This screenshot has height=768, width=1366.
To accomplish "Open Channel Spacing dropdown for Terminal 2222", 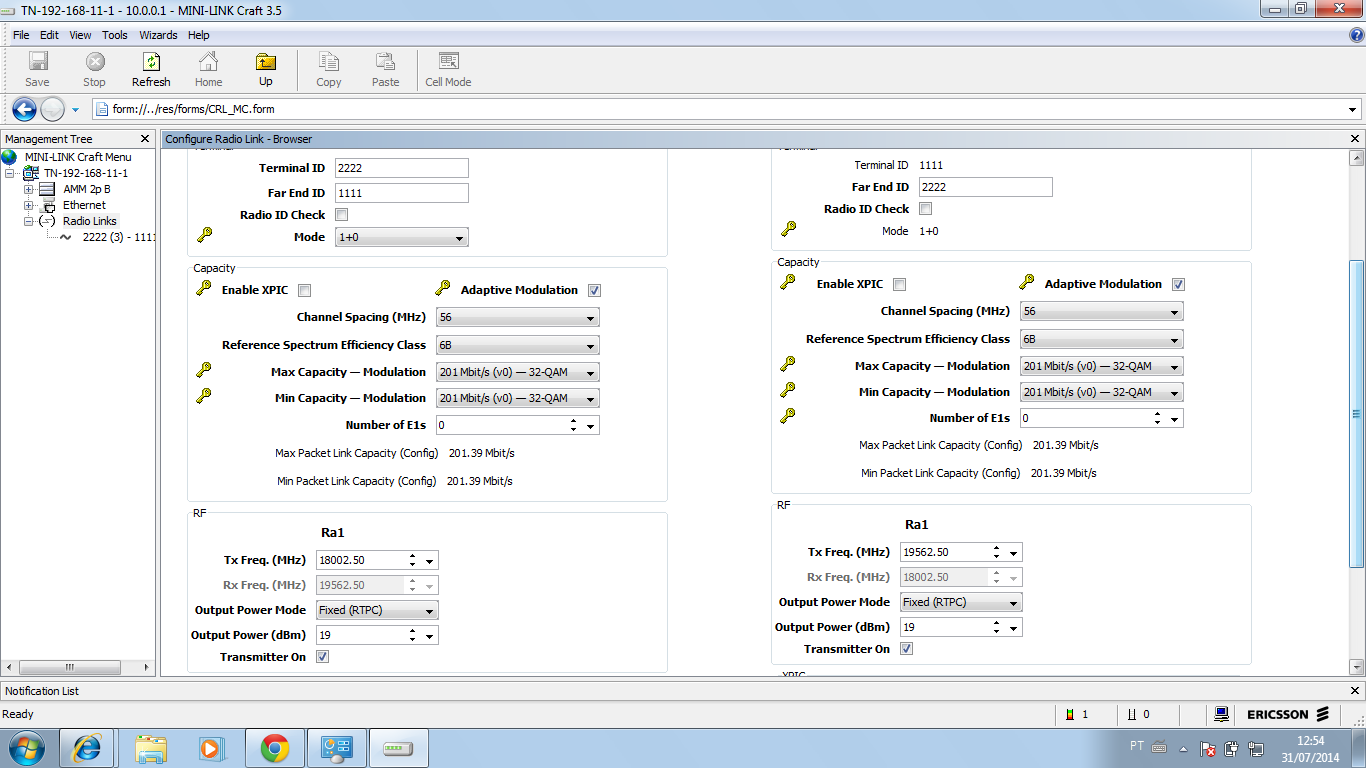I will tap(518, 317).
